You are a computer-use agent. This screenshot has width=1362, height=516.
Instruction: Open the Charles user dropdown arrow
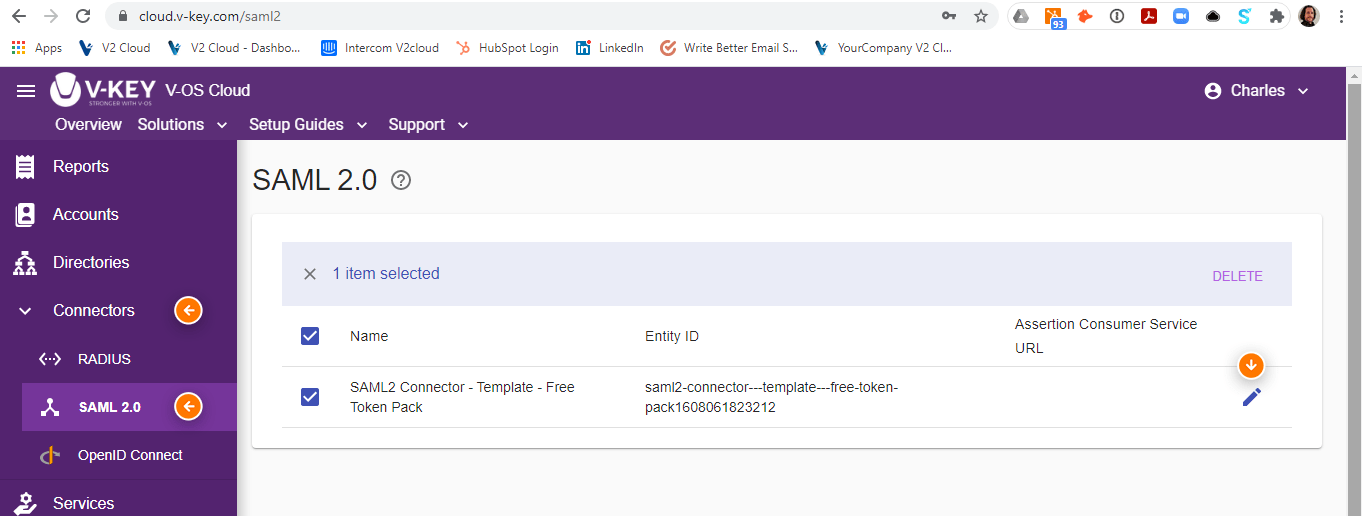click(x=1303, y=91)
